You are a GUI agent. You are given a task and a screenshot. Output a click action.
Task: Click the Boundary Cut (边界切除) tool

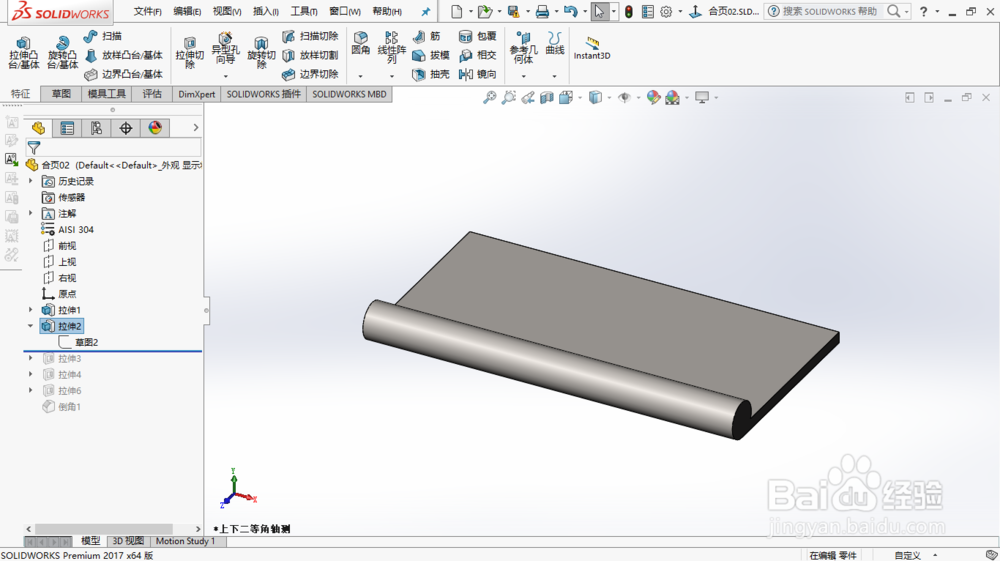(x=310, y=75)
